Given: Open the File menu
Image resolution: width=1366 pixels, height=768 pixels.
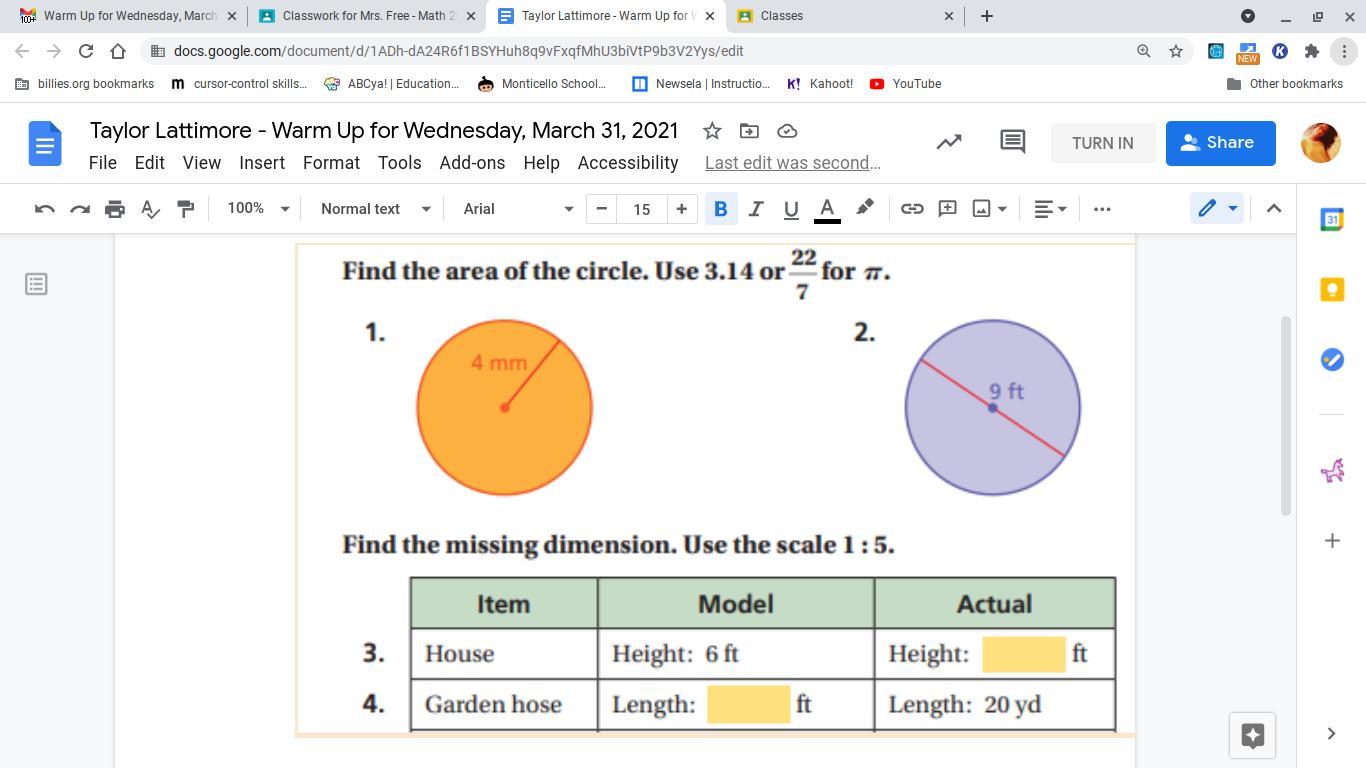Looking at the screenshot, I should coord(102,163).
